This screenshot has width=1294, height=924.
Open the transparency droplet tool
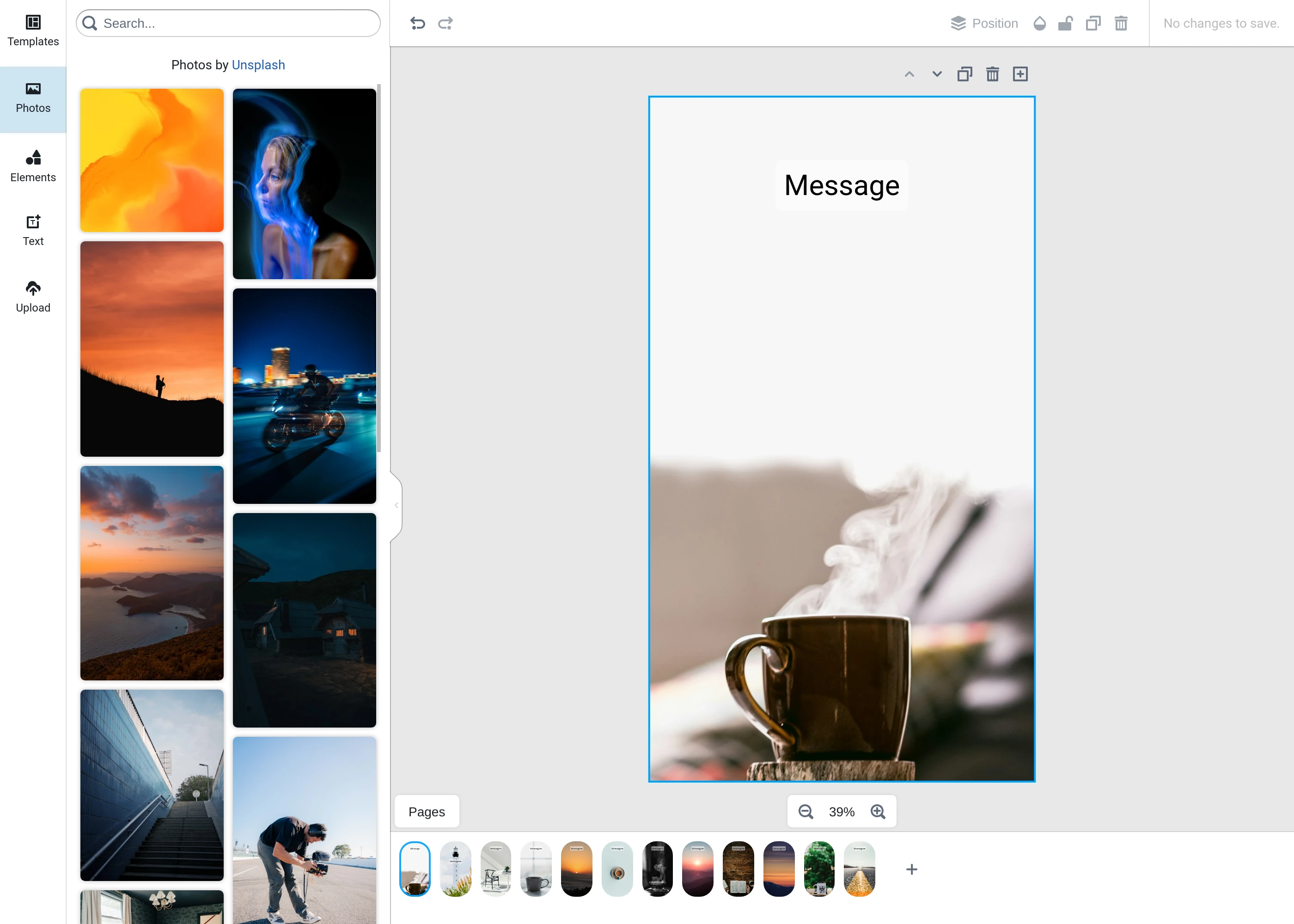point(1039,23)
